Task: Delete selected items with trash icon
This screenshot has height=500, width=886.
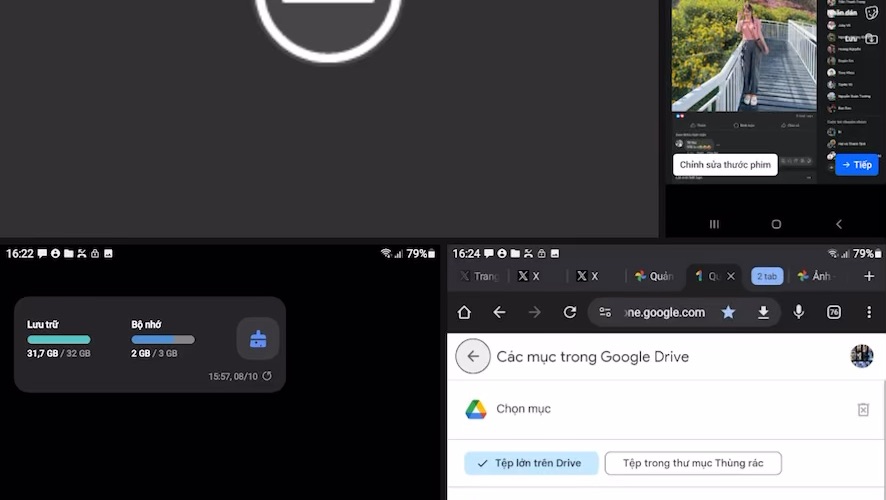Action: (x=863, y=409)
